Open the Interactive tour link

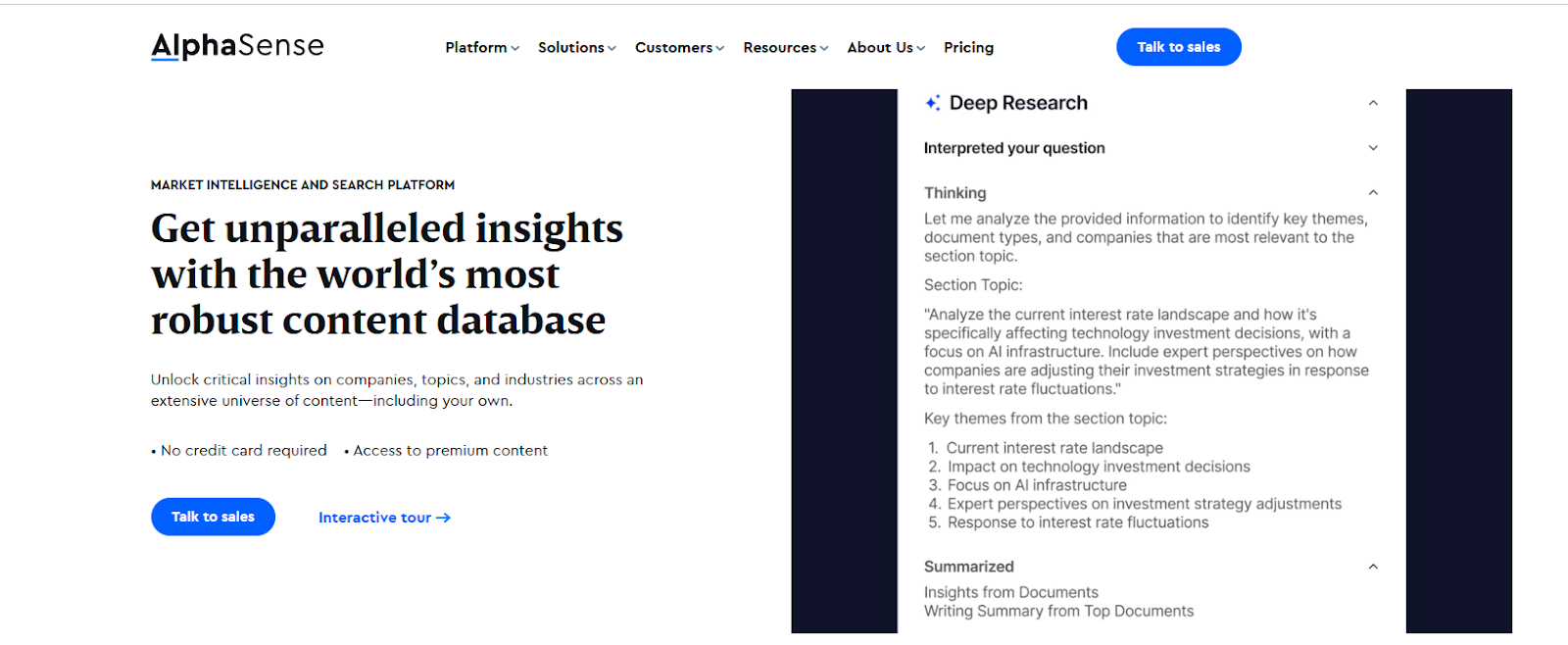pos(384,518)
